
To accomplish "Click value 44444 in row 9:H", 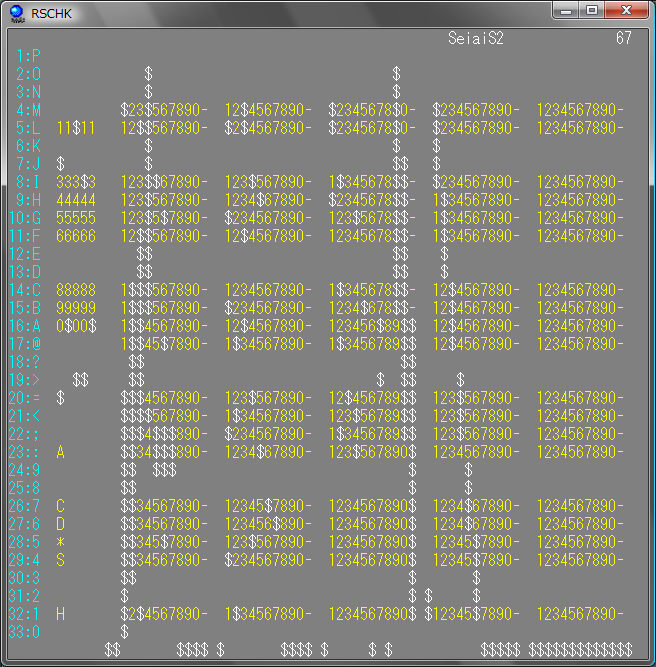I will pos(76,200).
